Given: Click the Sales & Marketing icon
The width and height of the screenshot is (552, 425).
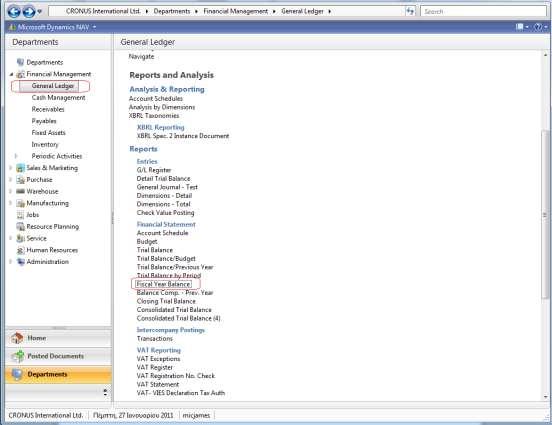Looking at the screenshot, I should 20,168.
